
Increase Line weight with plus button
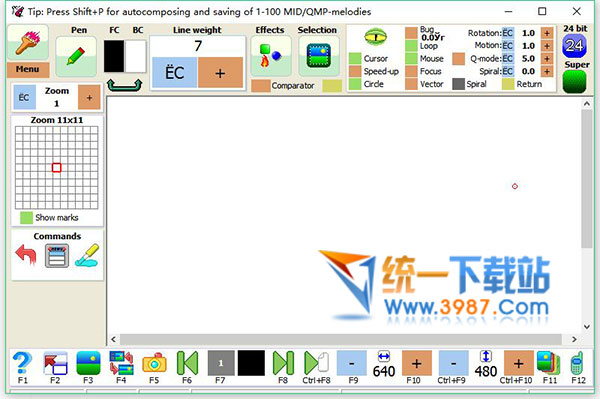220,73
